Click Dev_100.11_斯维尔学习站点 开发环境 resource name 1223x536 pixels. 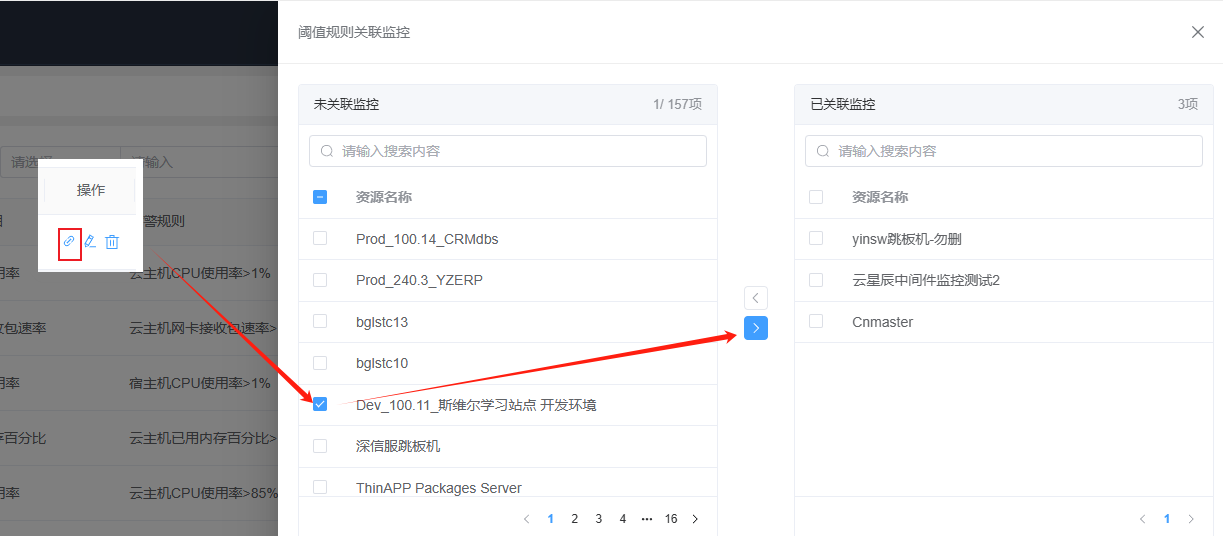click(x=476, y=405)
